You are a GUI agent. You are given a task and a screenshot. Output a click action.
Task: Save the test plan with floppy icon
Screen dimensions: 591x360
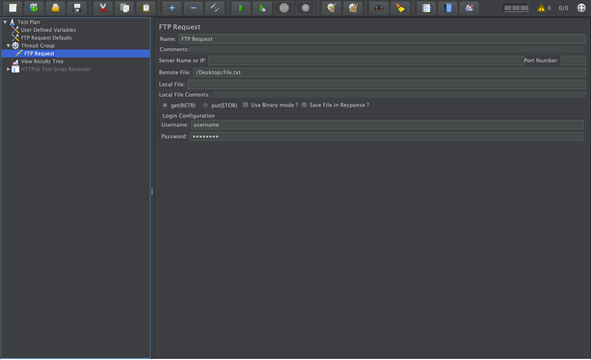[x=77, y=8]
